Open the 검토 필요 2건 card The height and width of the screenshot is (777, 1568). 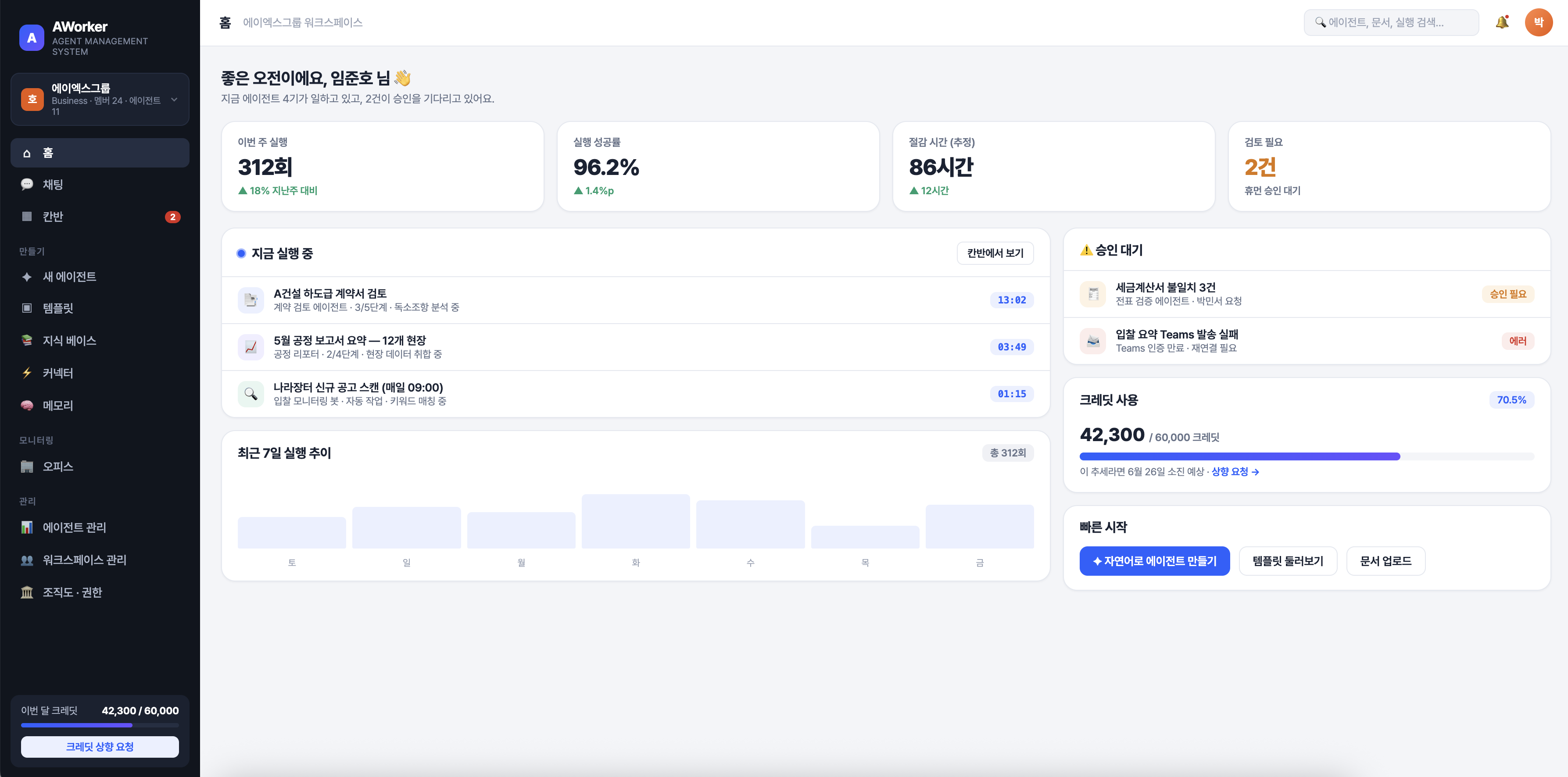click(1389, 166)
